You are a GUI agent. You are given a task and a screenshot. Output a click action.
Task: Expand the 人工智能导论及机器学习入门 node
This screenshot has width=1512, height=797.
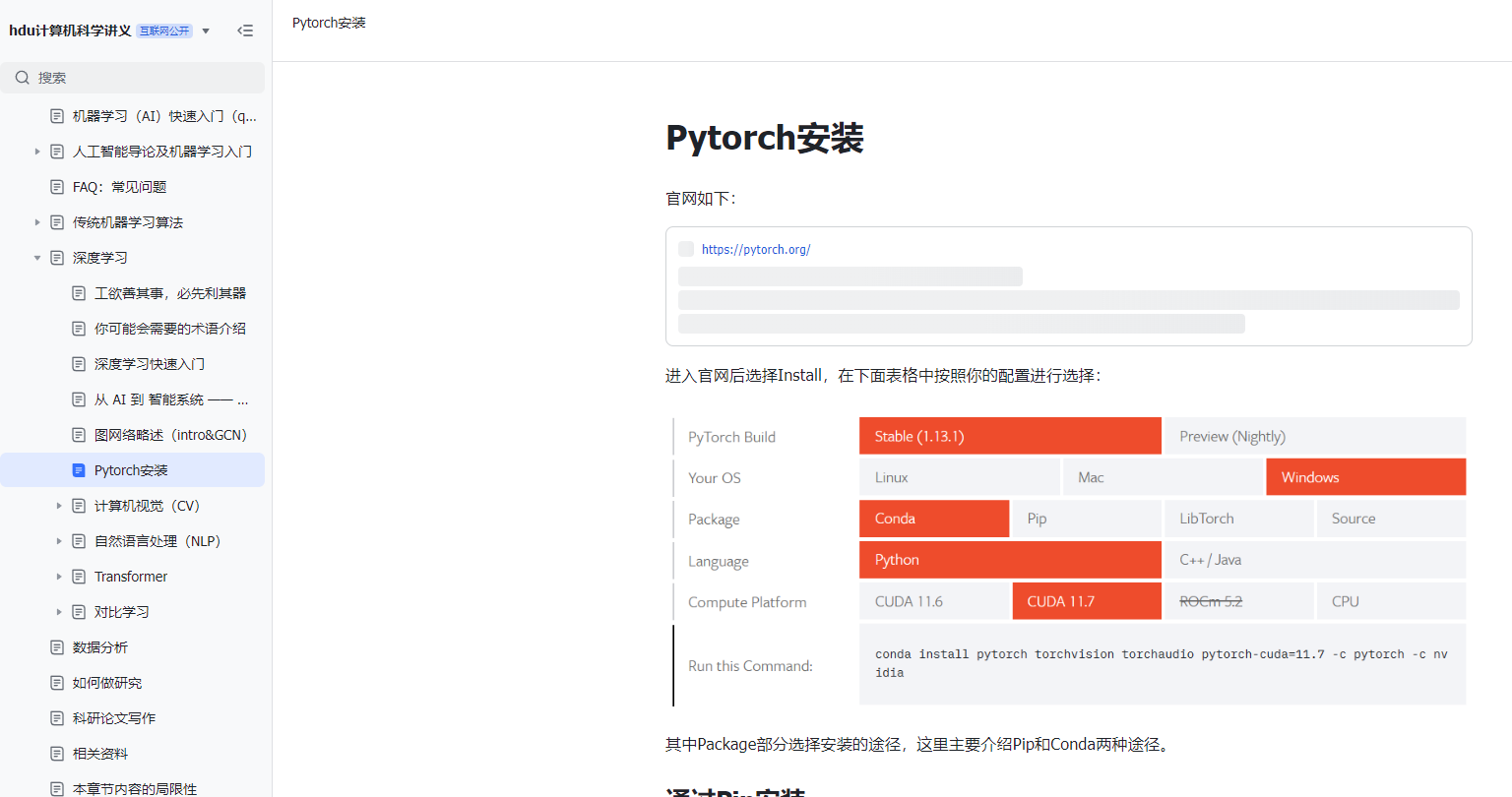[37, 152]
